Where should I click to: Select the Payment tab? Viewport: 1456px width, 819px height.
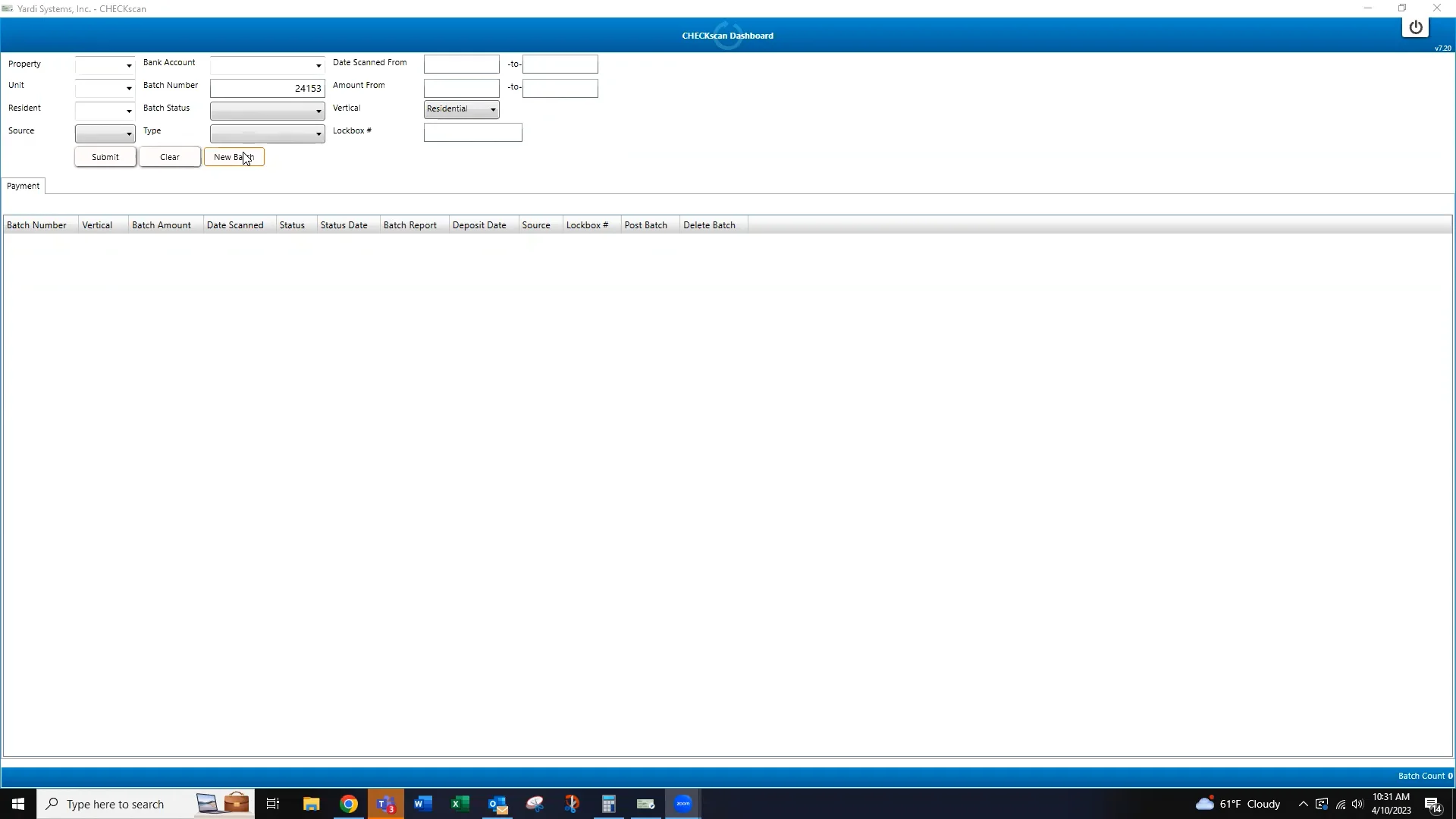click(x=24, y=185)
